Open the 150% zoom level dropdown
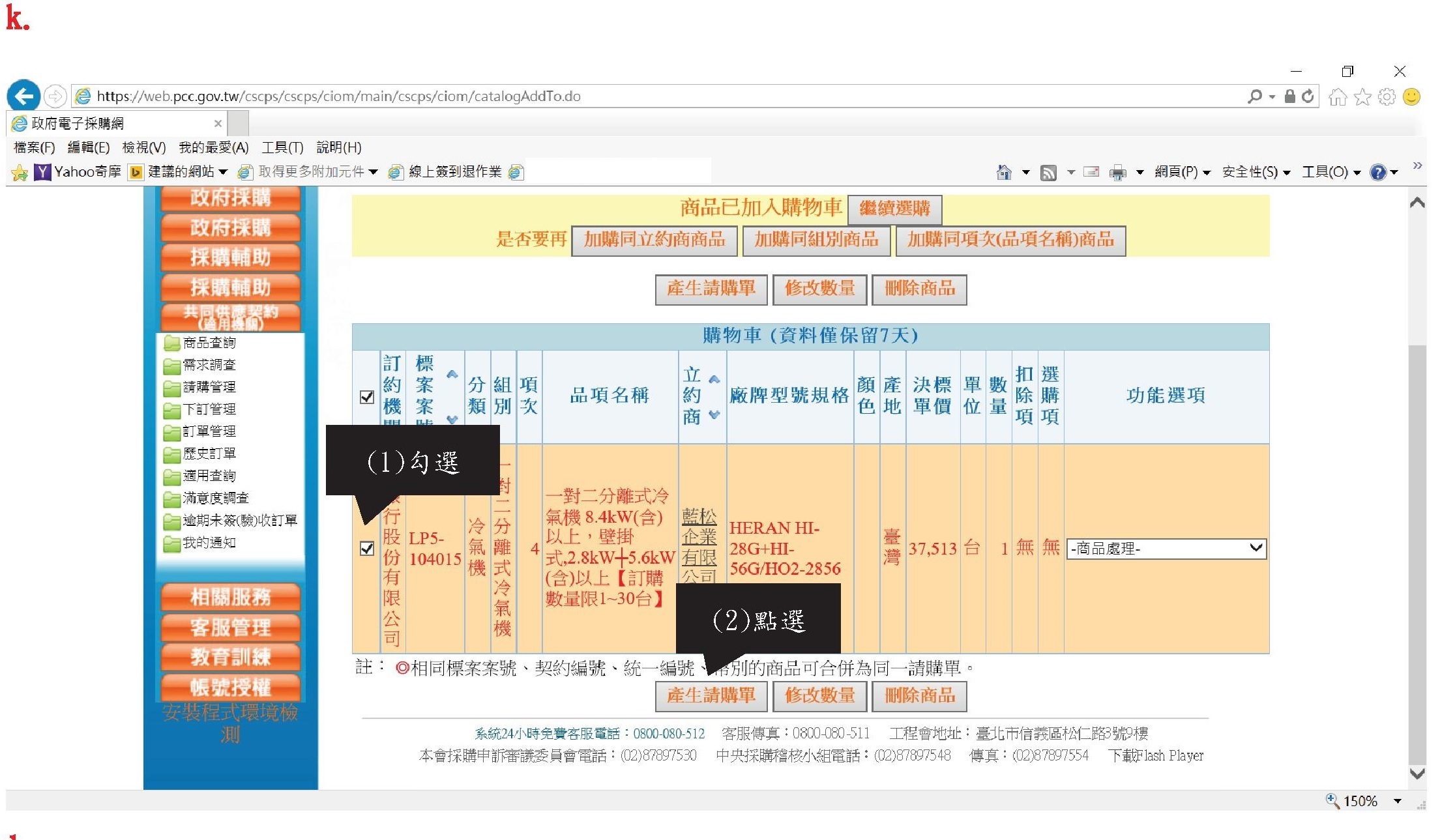 point(1397,801)
